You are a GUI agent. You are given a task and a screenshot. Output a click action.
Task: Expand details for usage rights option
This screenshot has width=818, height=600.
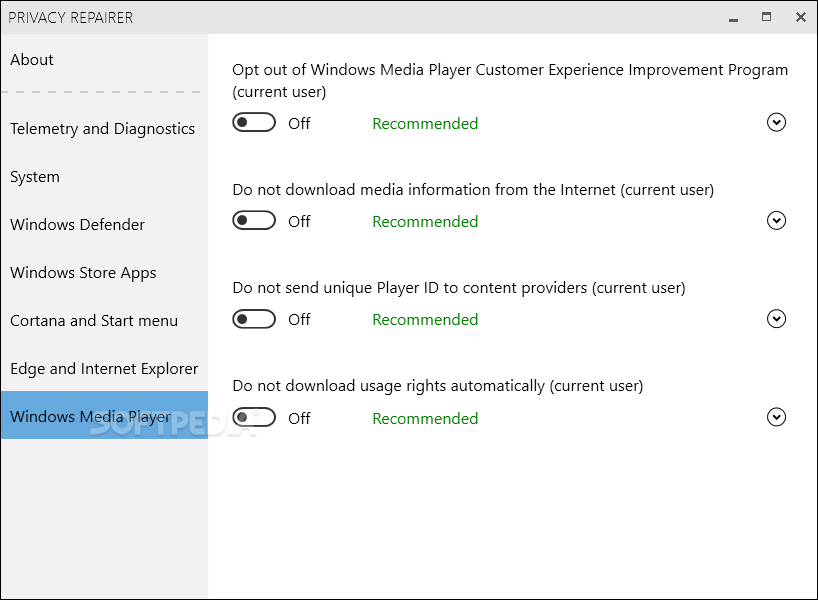(776, 417)
